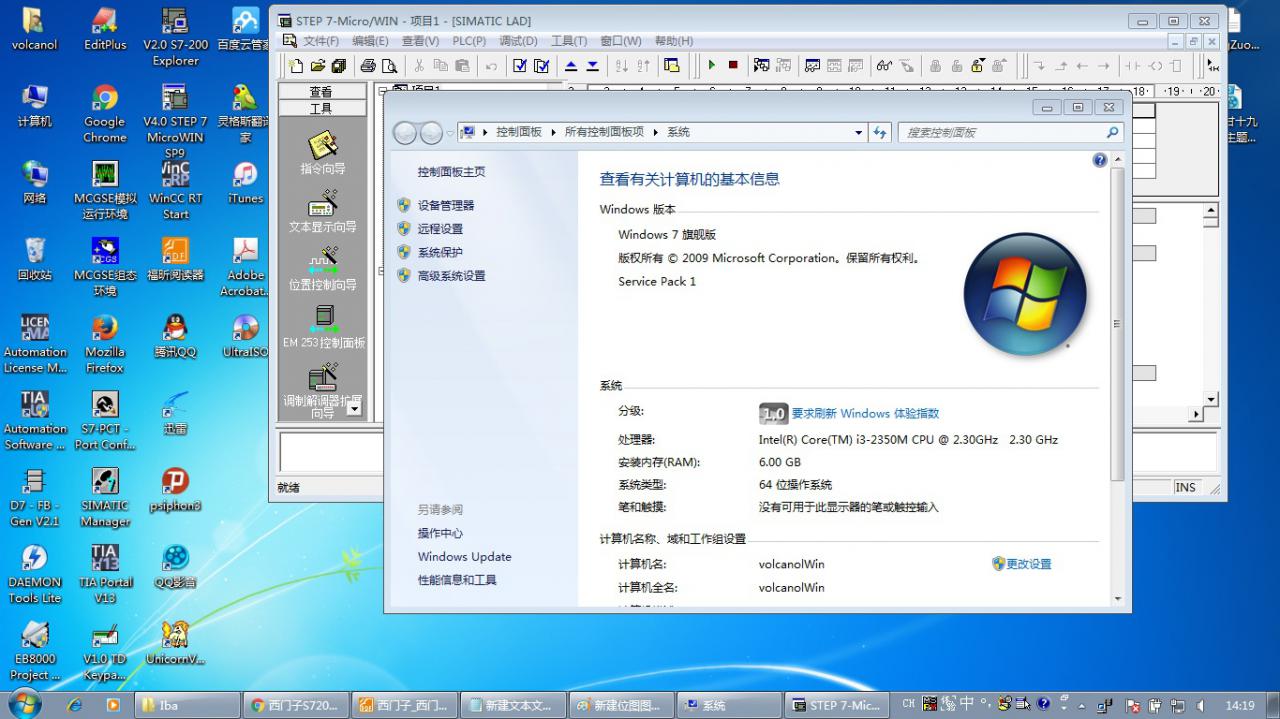Click the 搜索控制面板 search field
The image size is (1280, 719).
click(x=1002, y=132)
